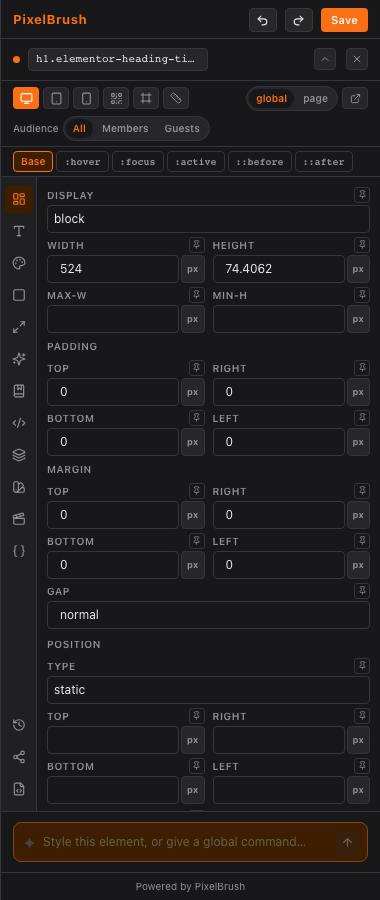Select the ::after pseudo-element tab

324,161
